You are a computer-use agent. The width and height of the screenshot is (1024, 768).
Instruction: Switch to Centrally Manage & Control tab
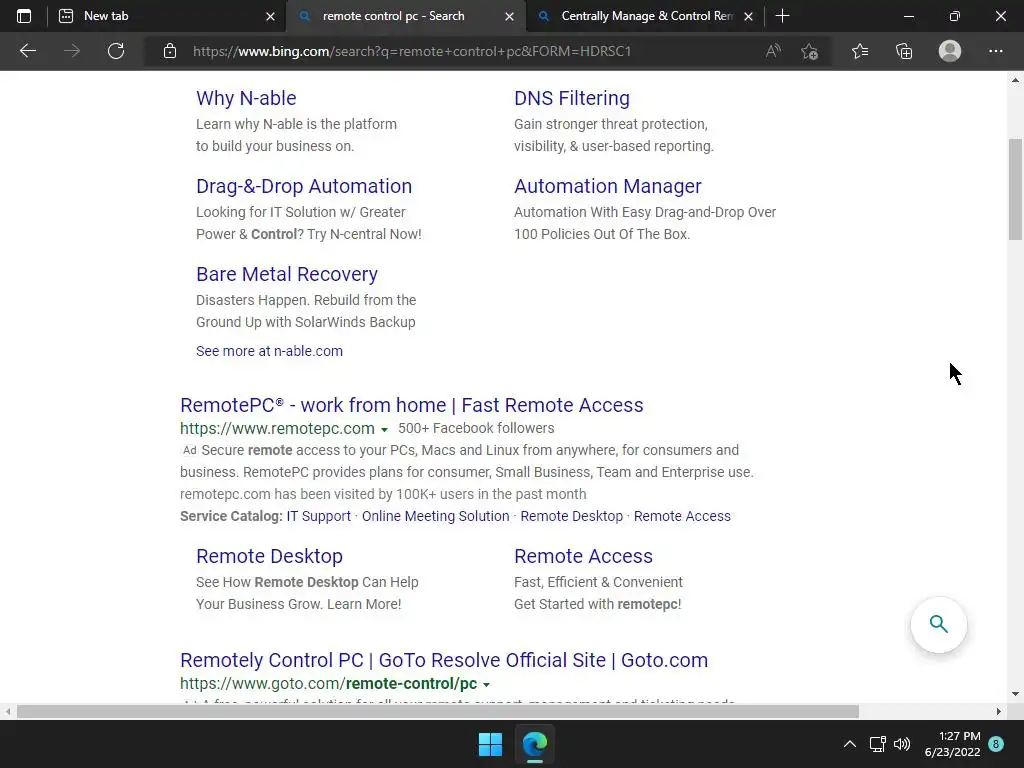[647, 16]
